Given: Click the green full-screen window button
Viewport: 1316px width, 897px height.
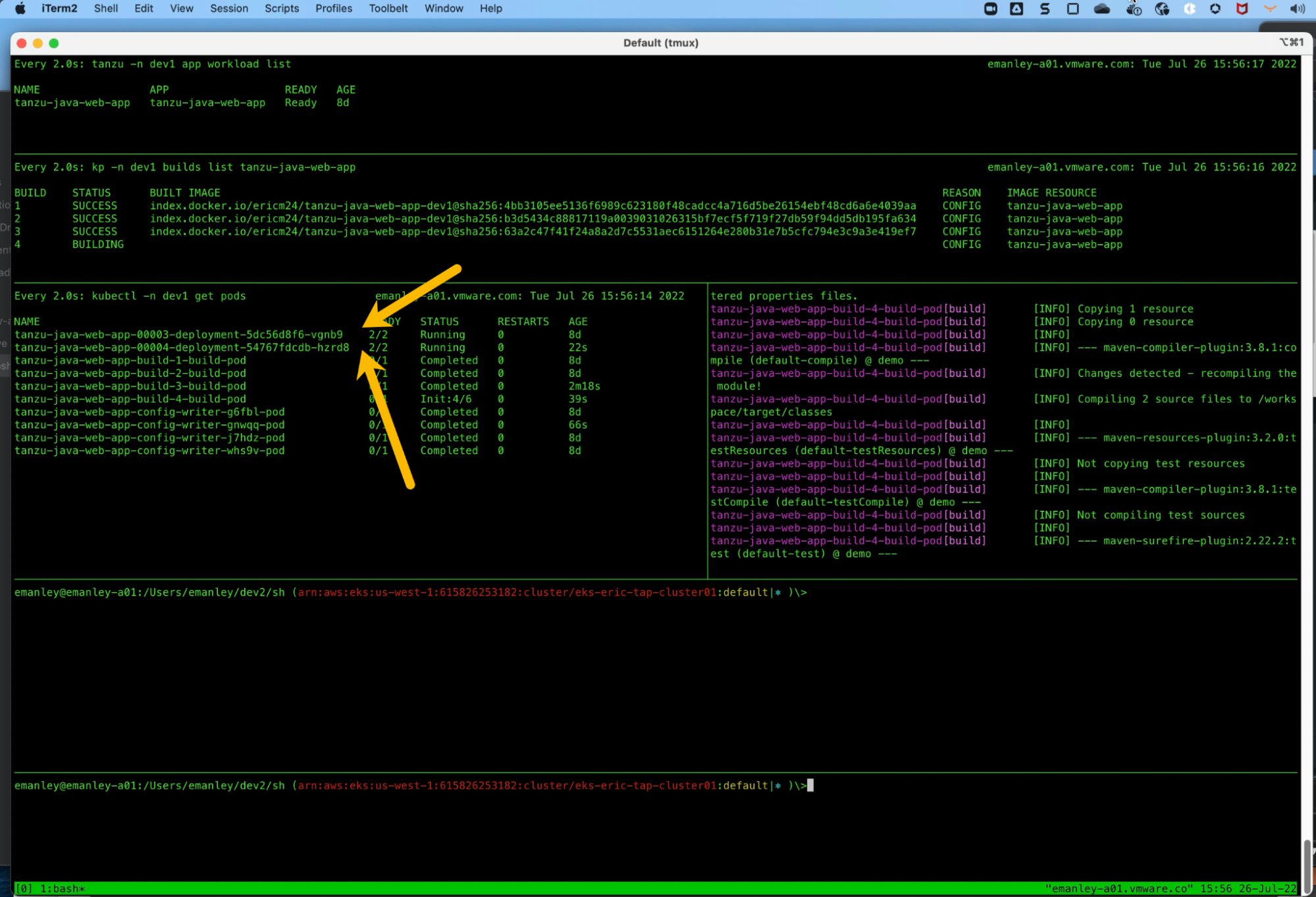Looking at the screenshot, I should click(x=54, y=43).
